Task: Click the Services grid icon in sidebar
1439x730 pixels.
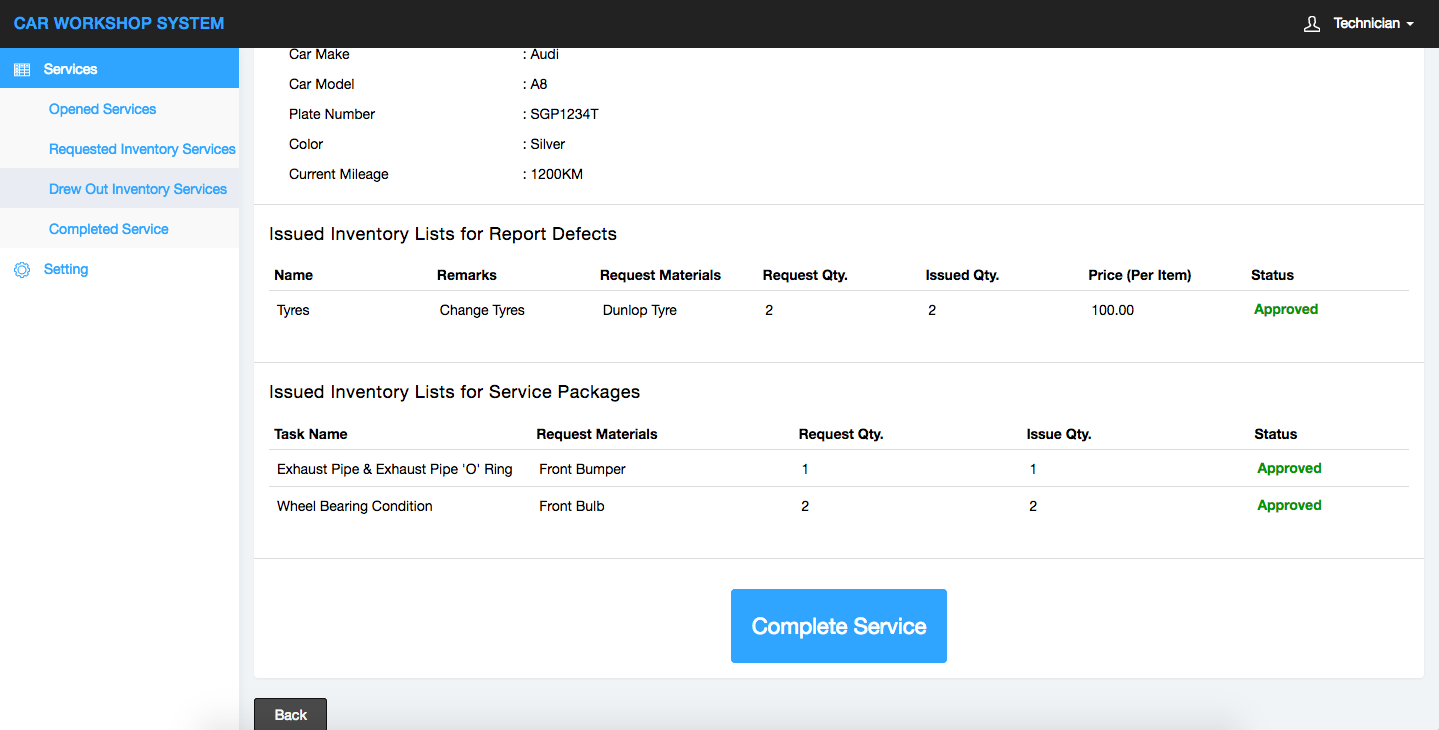Action: coord(21,70)
